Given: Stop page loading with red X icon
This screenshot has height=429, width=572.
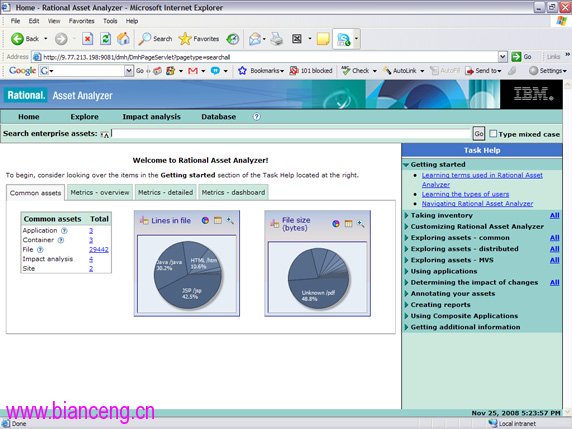Looking at the screenshot, I should [x=88, y=39].
